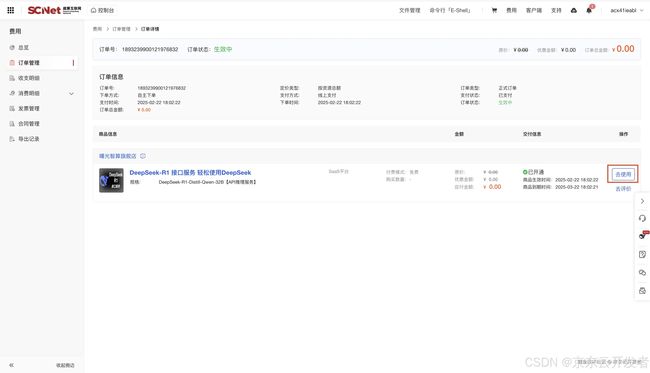Click the DeepSeek-R1-Distill-Qwen-32B spec text

(207, 182)
